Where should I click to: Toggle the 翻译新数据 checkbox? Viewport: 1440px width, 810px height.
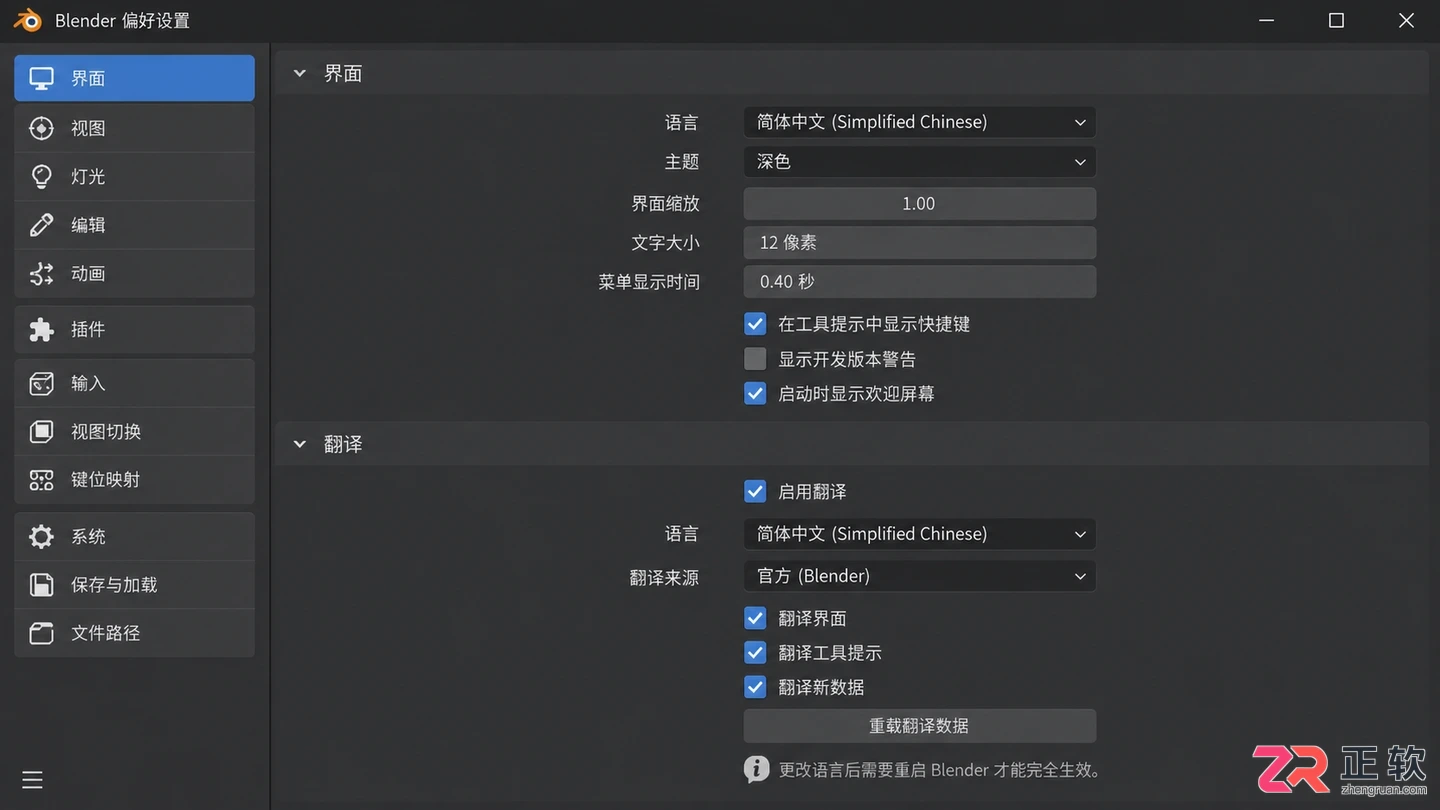pyautogui.click(x=755, y=687)
